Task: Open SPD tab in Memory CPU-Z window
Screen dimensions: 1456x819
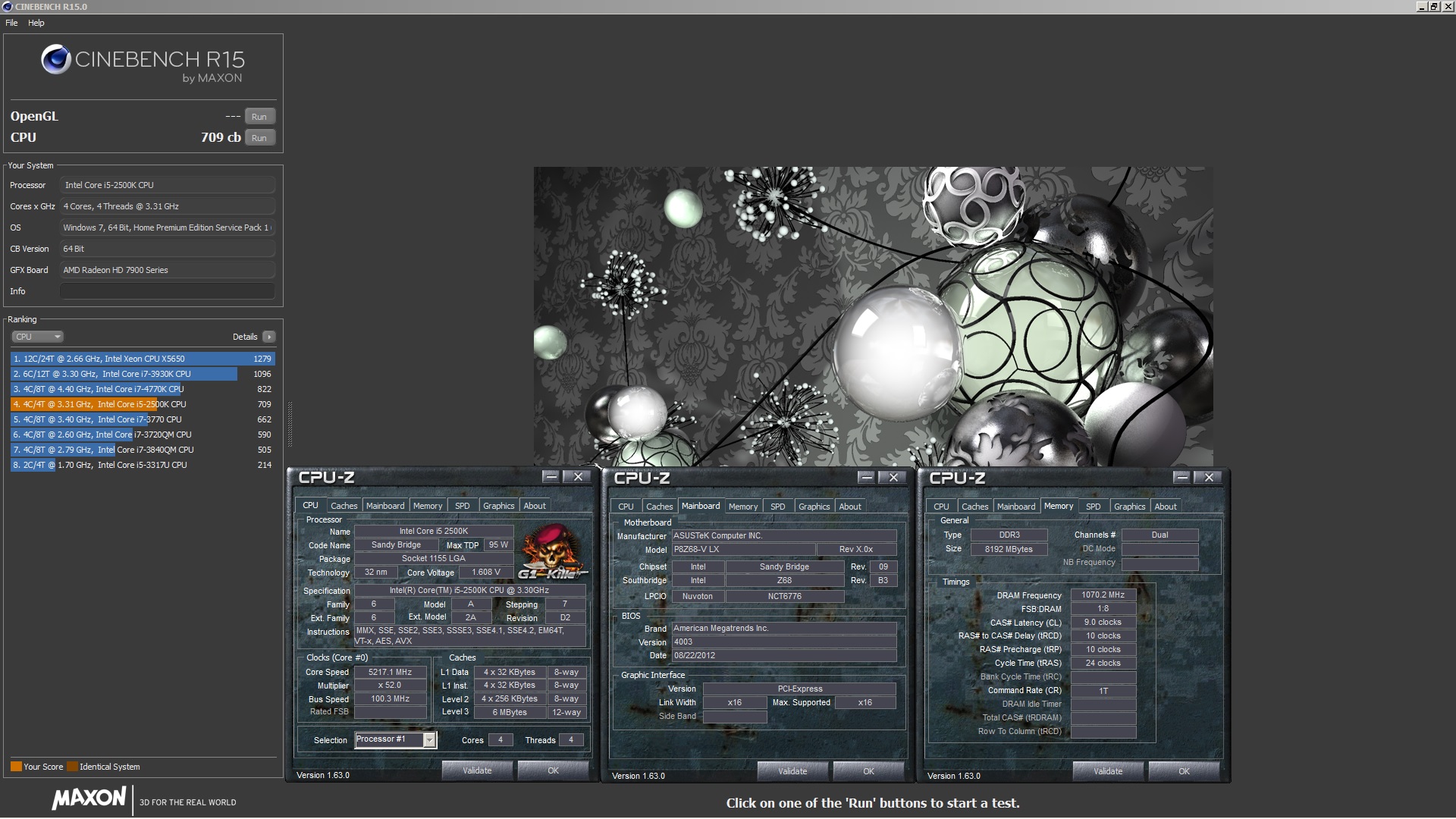Action: [x=1094, y=507]
